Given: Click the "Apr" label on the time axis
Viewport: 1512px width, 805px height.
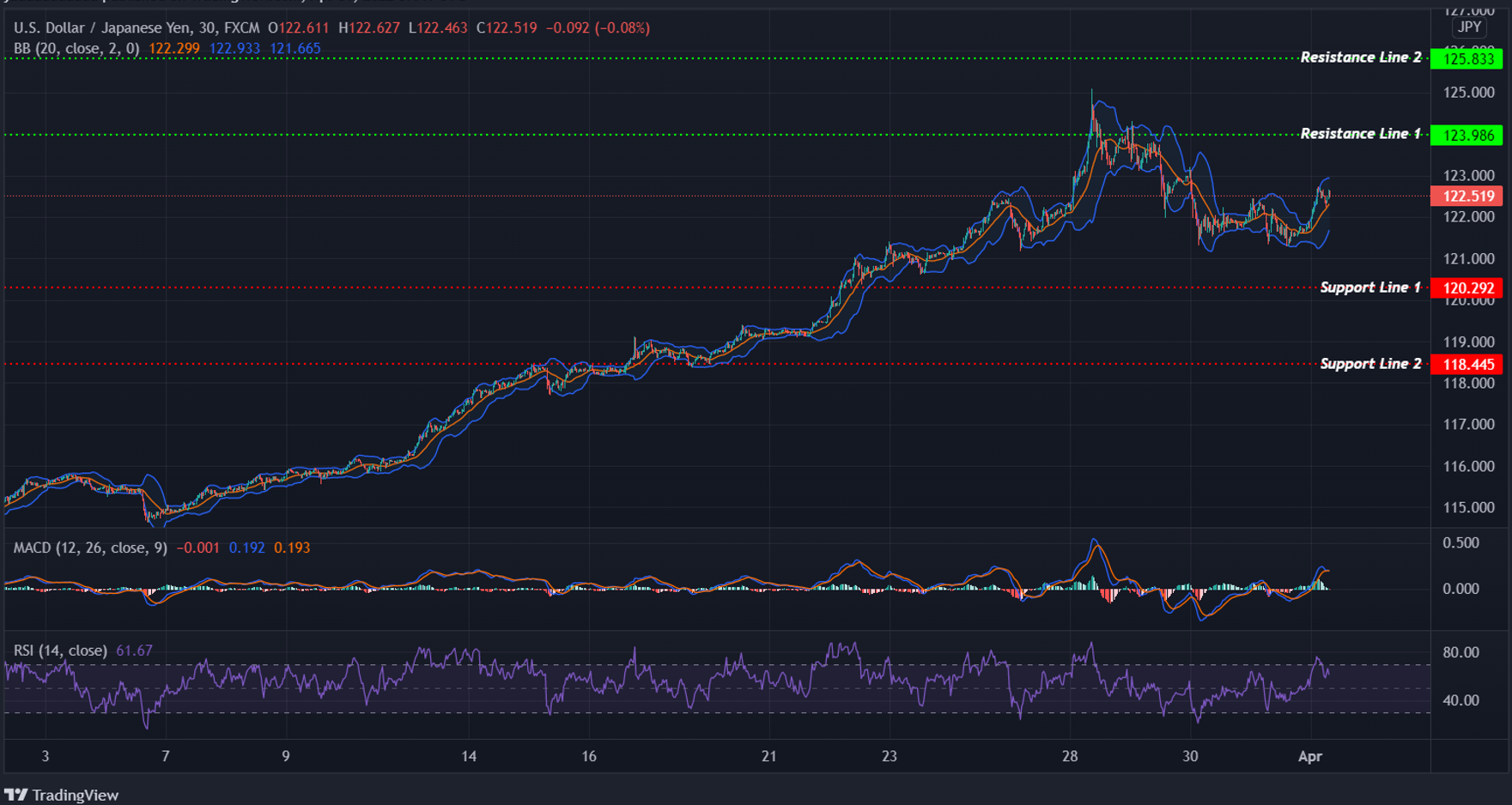Looking at the screenshot, I should pos(1311,757).
